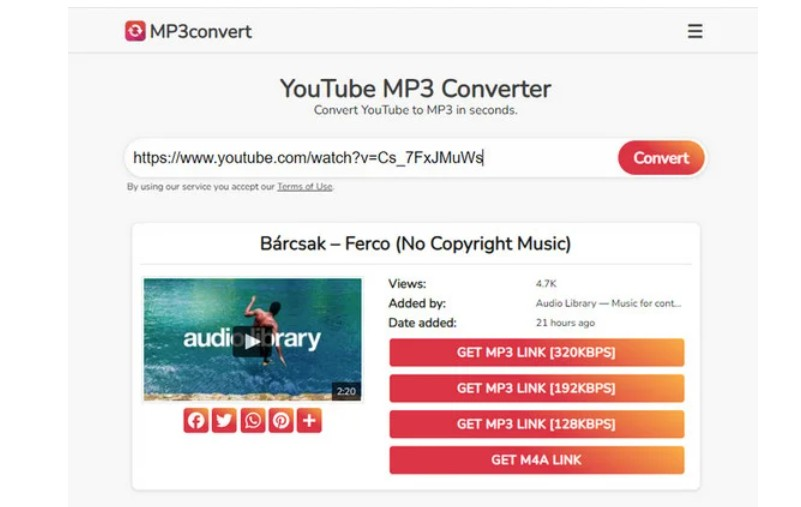801x507 pixels.
Task: Click the Convert button
Action: point(661,158)
